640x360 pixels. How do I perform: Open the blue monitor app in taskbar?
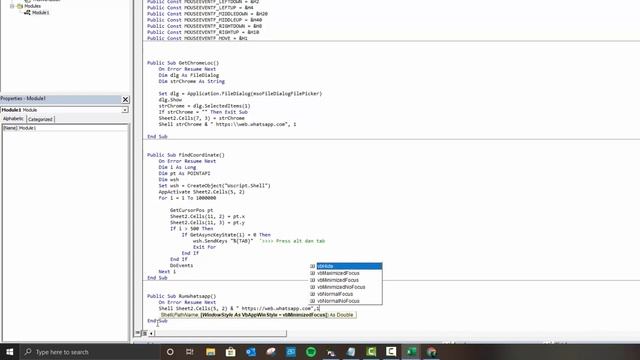(291, 352)
